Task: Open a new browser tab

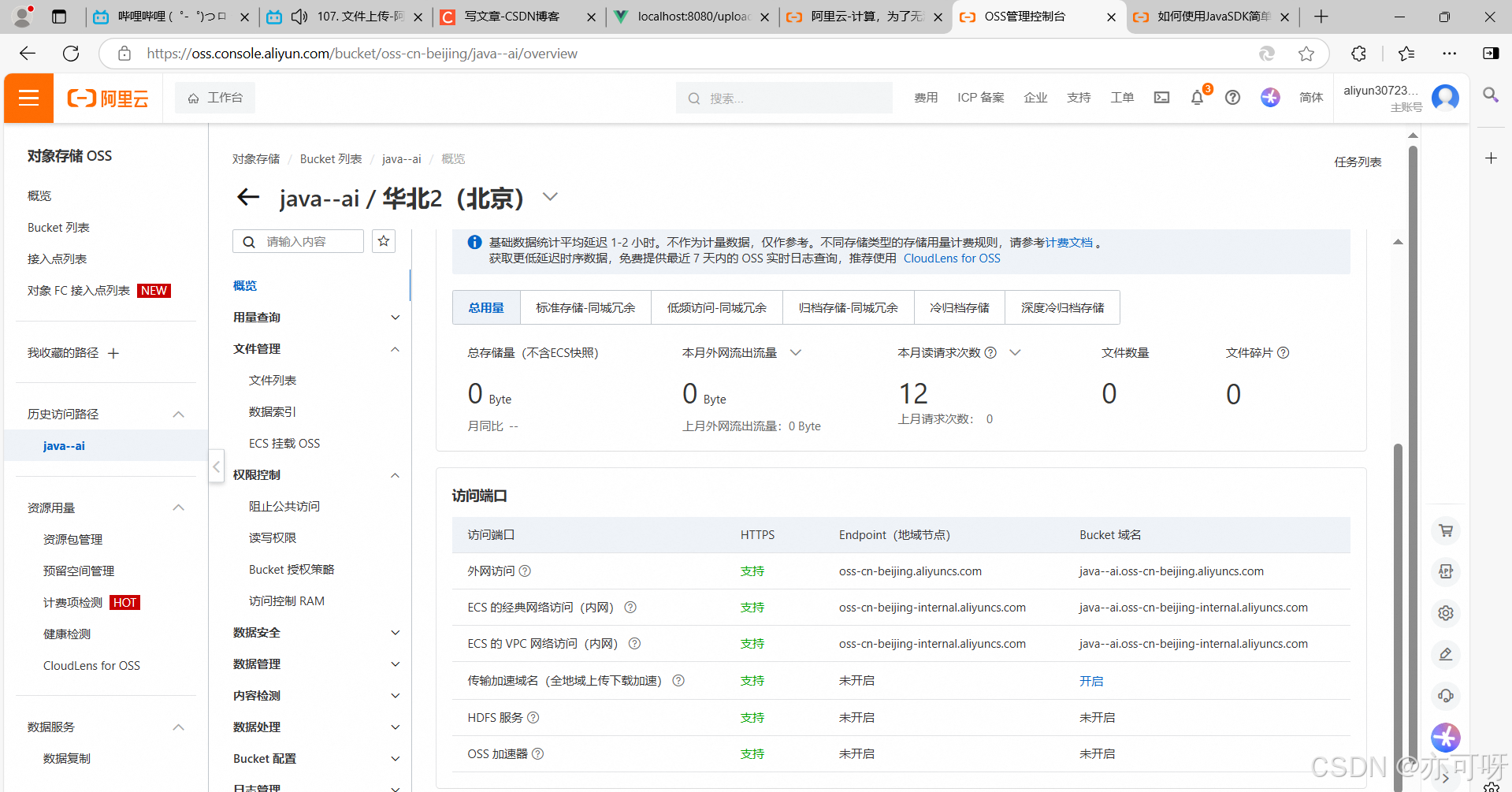Action: (1321, 17)
